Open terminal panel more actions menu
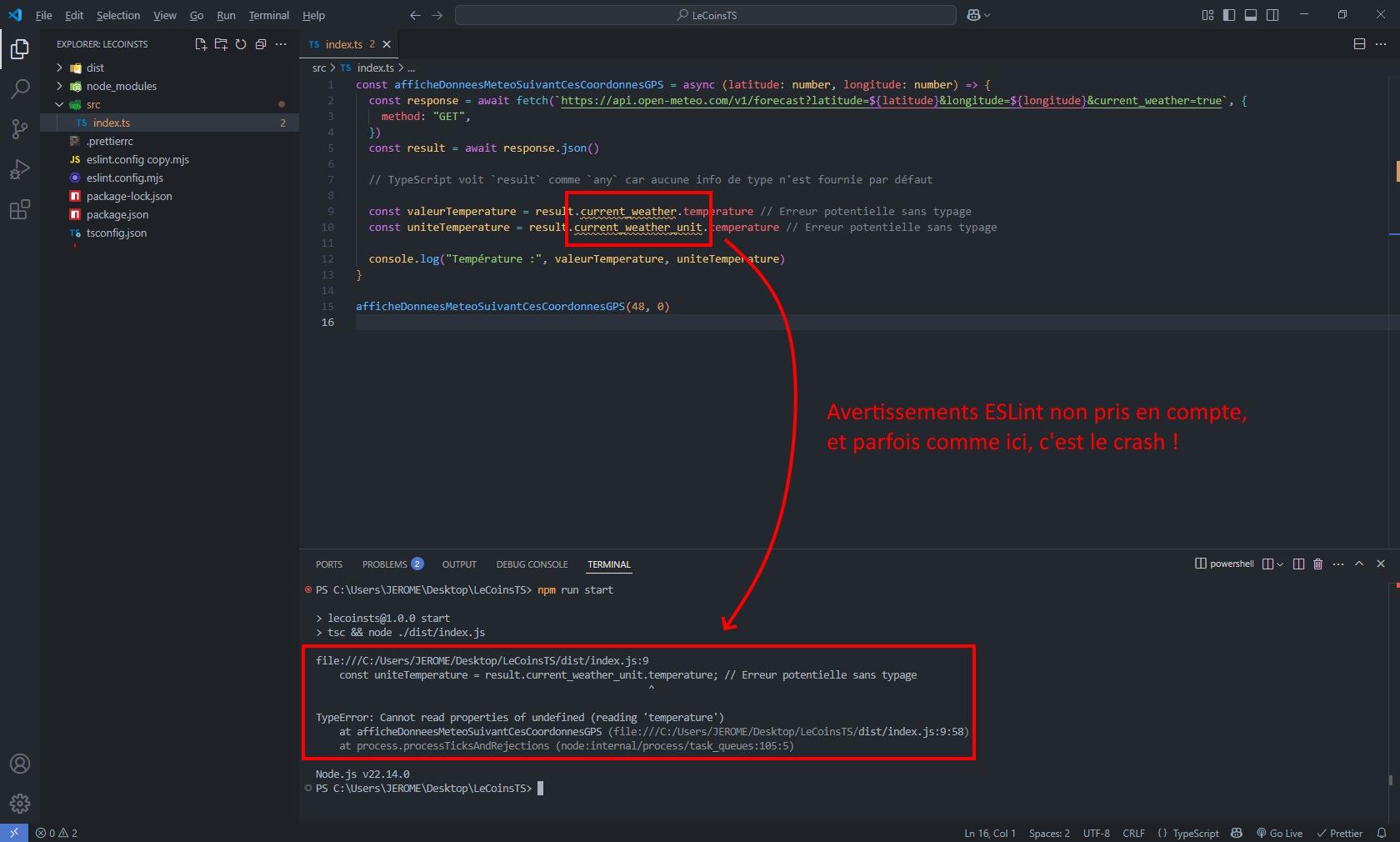Viewport: 1400px width, 842px height. 1338,564
